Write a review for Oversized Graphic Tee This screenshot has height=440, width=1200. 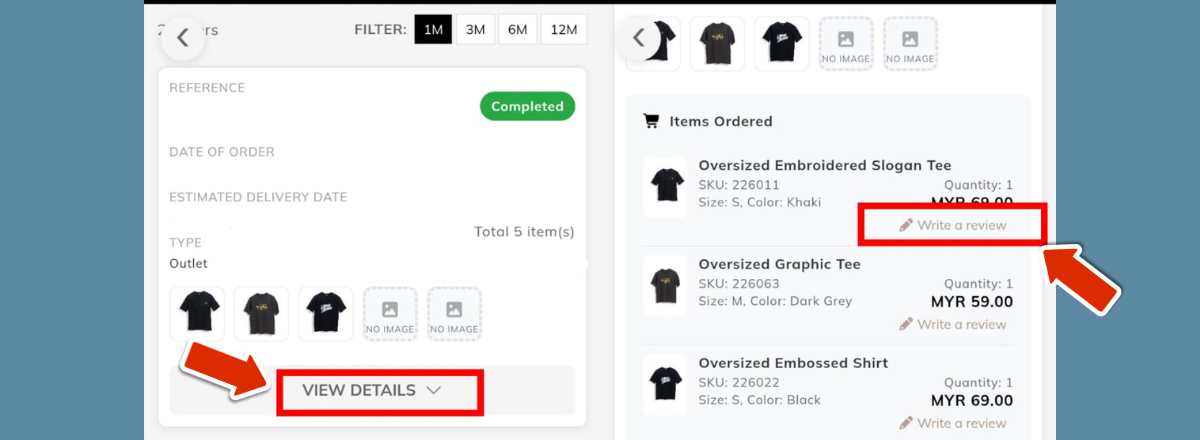961,324
